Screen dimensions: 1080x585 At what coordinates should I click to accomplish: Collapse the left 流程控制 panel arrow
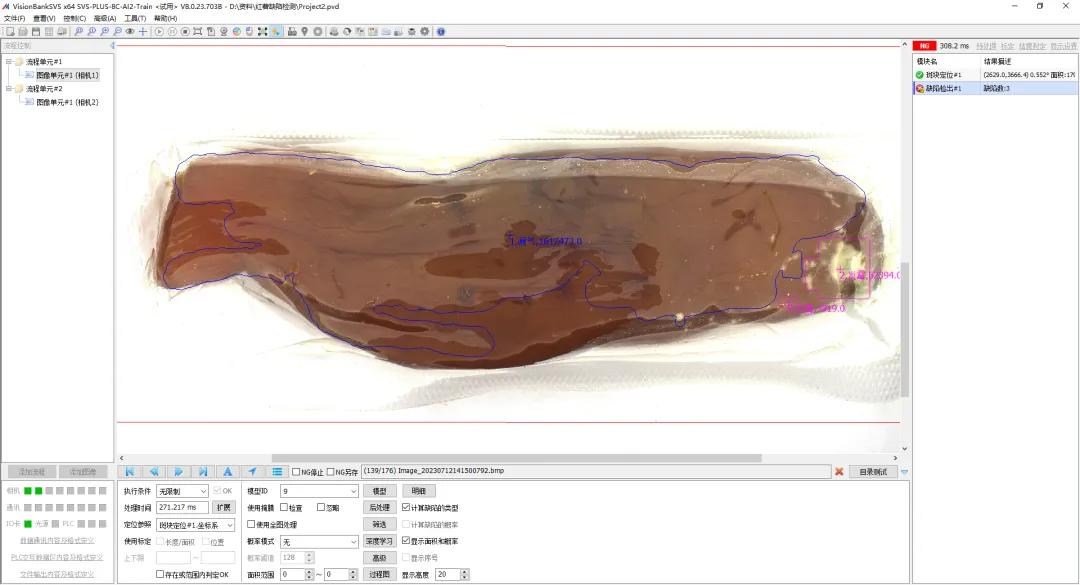tap(112, 45)
